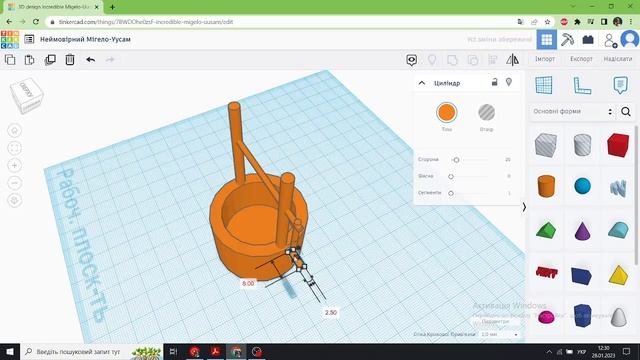Image resolution: width=640 pixels, height=360 pixels.
Task: Fit all in view button
Action: pyautogui.click(x=15, y=148)
